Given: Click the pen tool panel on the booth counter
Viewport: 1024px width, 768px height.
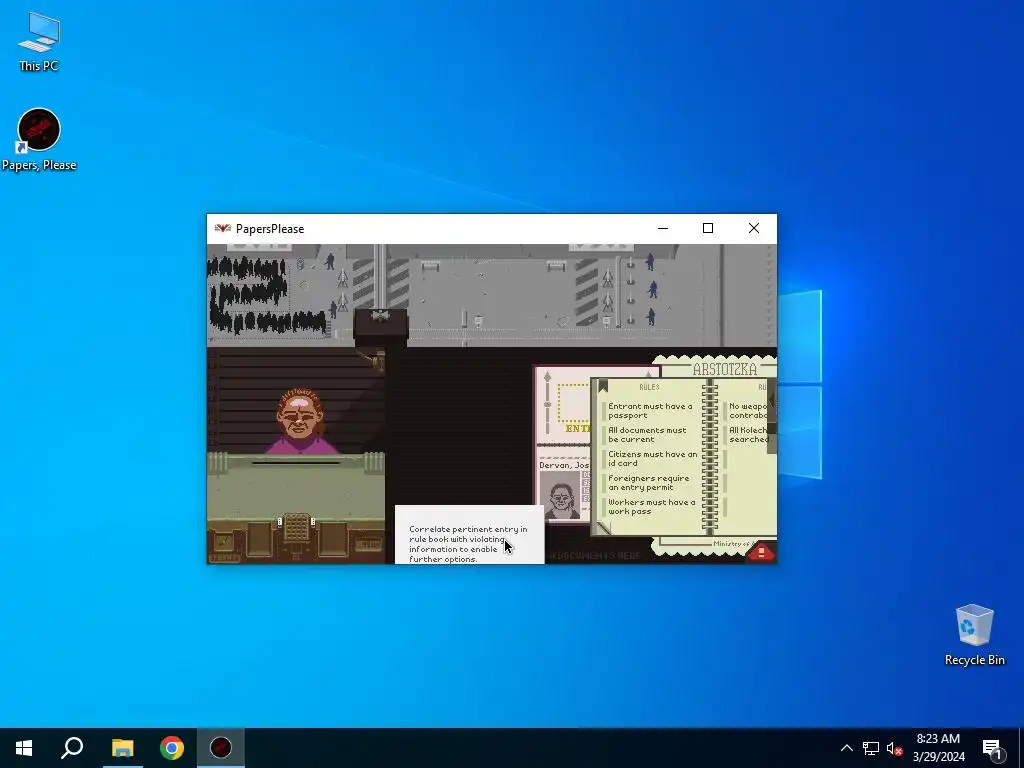Looking at the screenshot, I should tap(223, 542).
